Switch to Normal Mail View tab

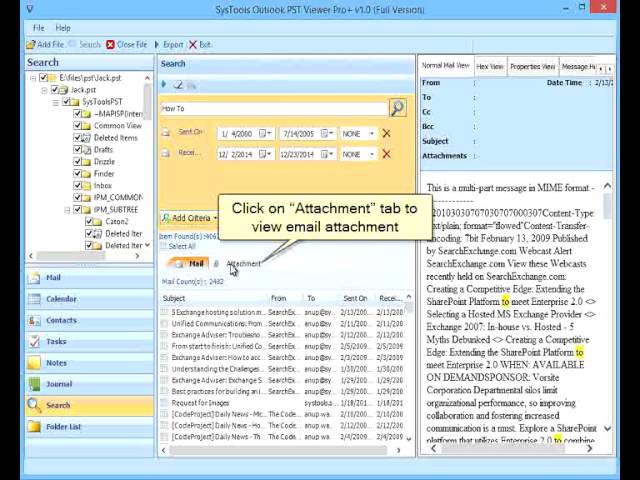pos(446,65)
